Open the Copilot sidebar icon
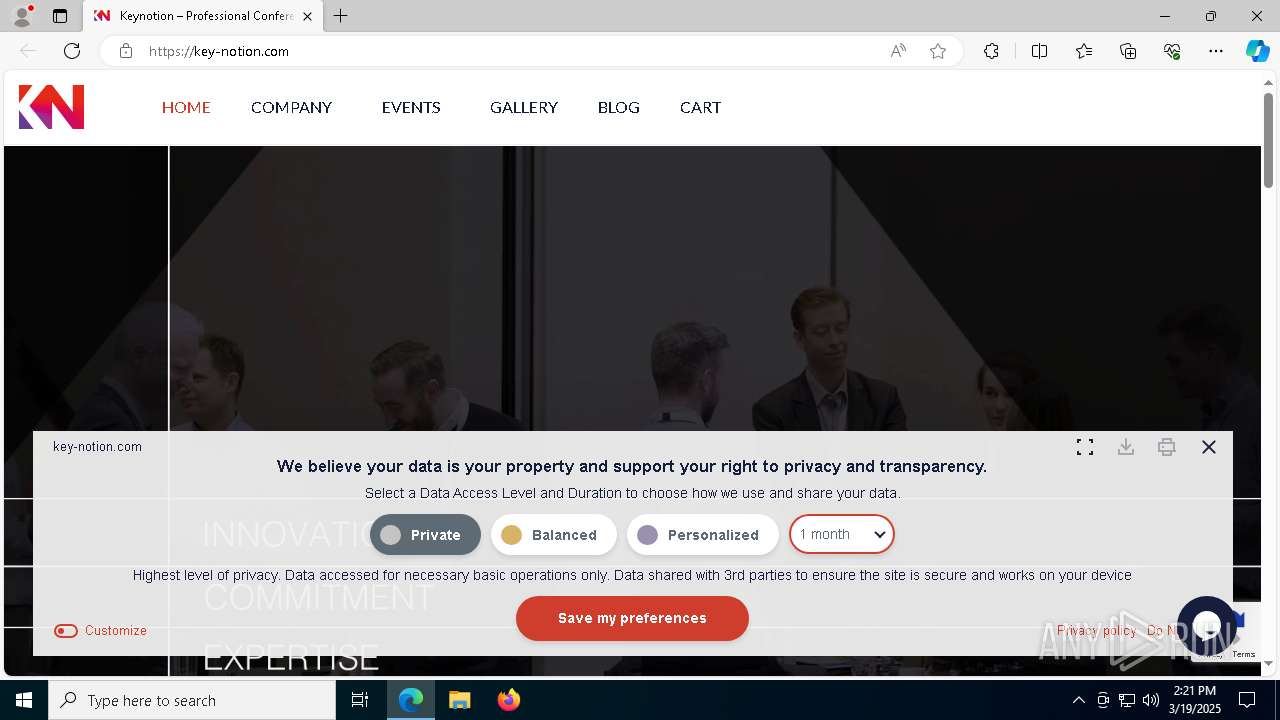The width and height of the screenshot is (1280, 720). 1257,51
